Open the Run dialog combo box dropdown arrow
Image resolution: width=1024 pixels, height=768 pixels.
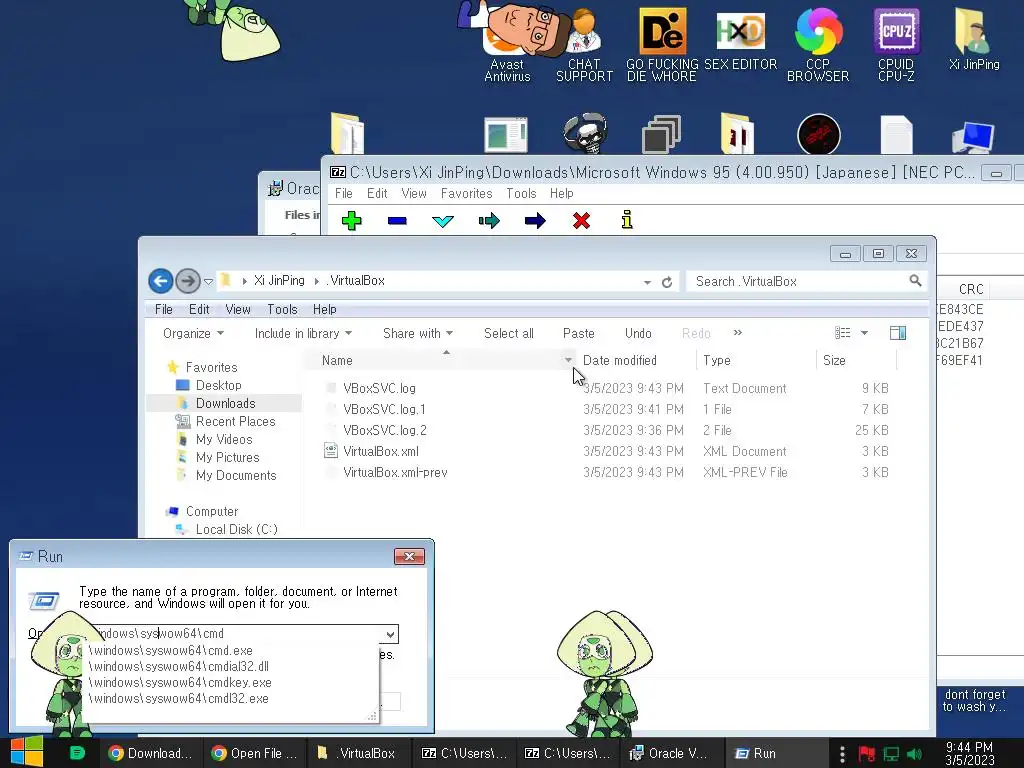(390, 634)
